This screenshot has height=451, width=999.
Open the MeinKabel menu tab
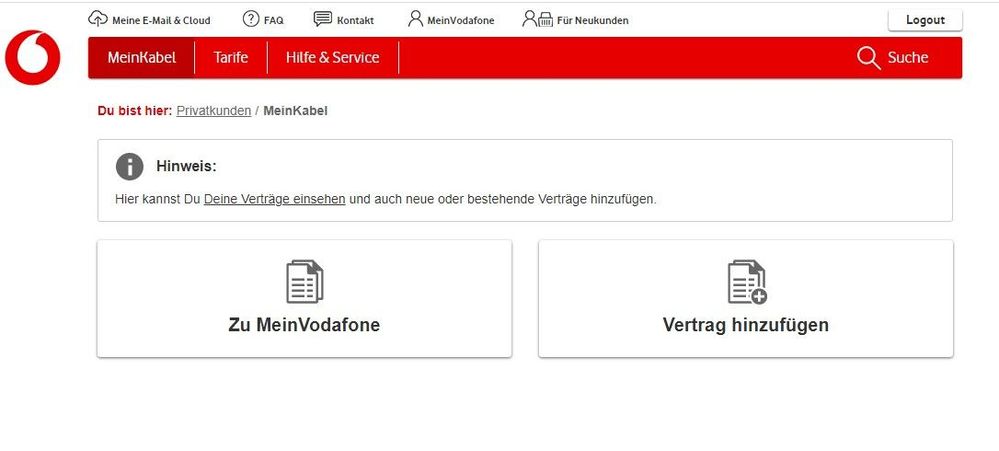tap(141, 57)
